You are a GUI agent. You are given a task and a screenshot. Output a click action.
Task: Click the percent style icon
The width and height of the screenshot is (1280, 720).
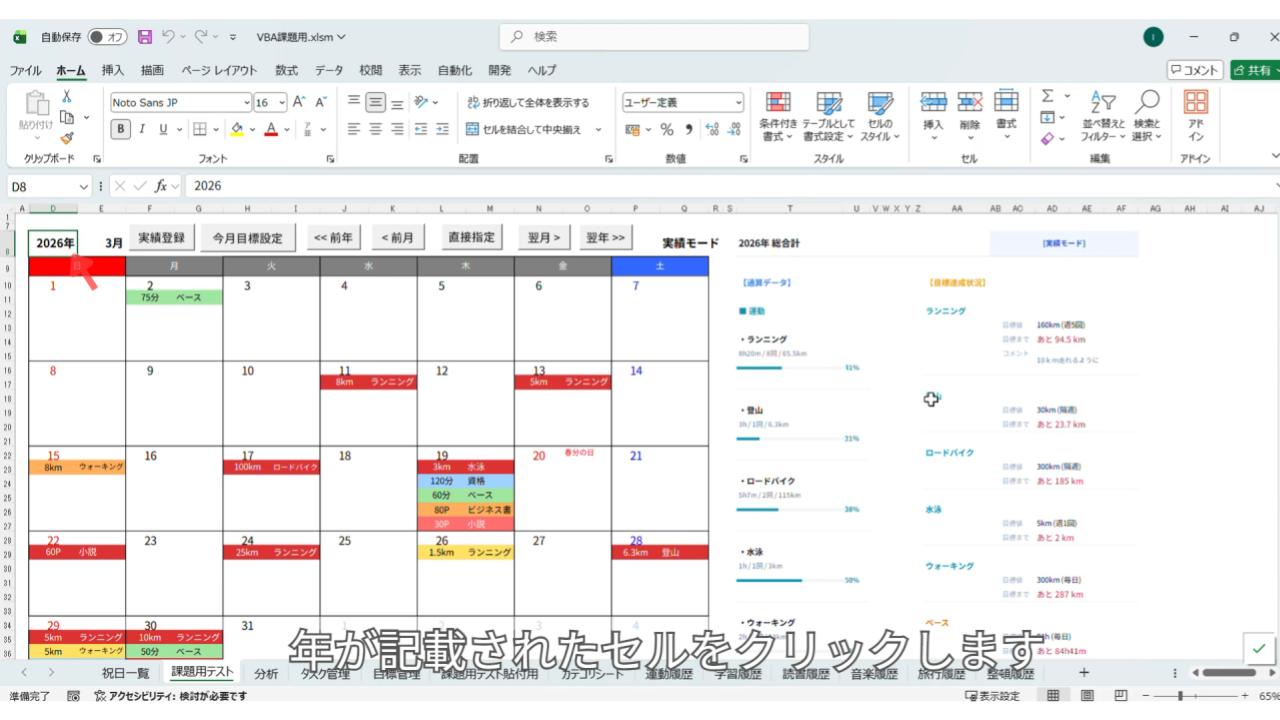point(666,129)
